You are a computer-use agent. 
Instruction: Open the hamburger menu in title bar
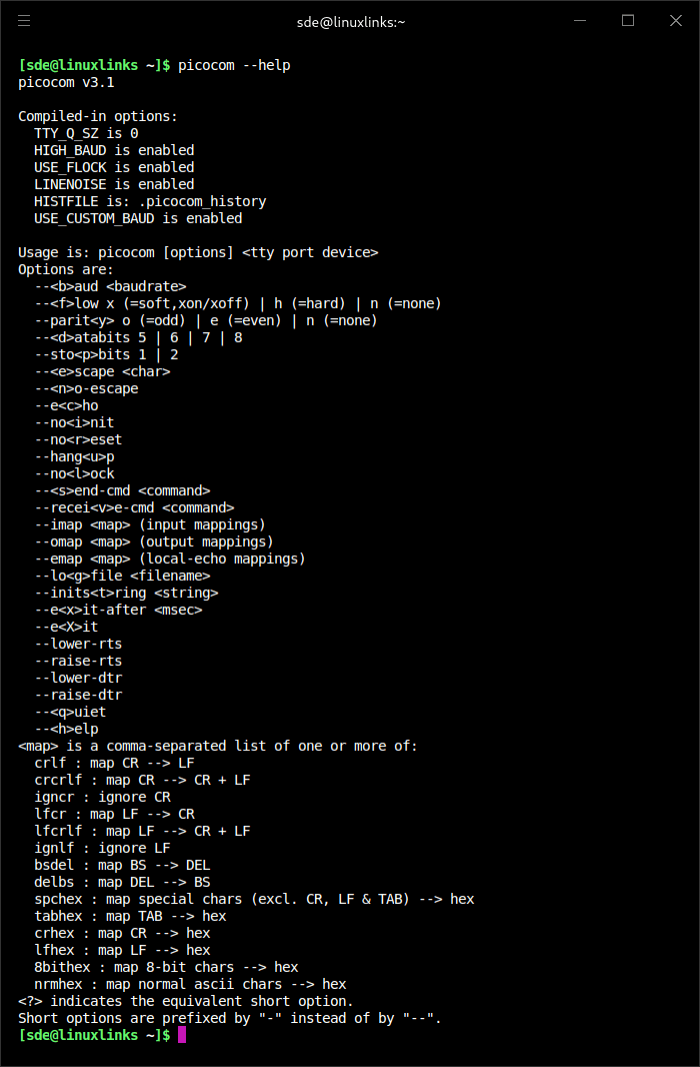point(24,20)
